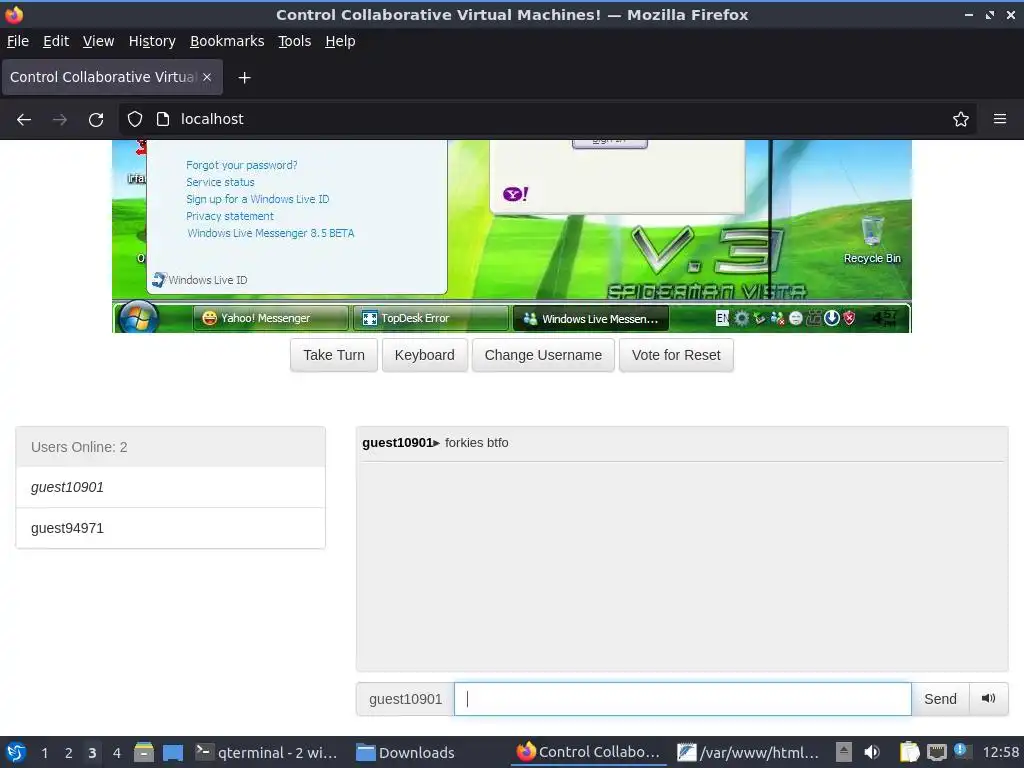
Task: Click the guest10901 username label by input
Action: coord(406,699)
